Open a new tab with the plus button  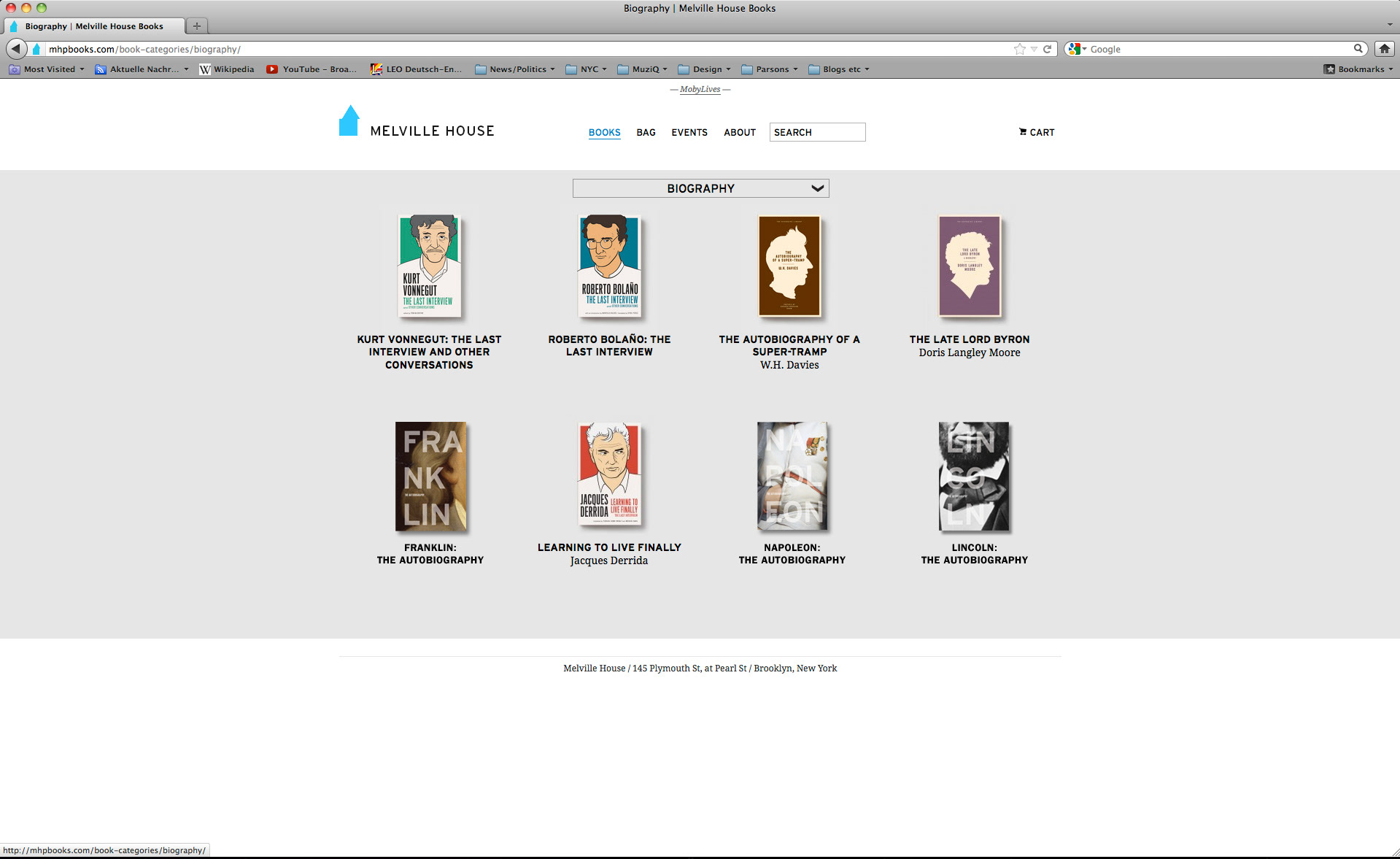[x=197, y=26]
